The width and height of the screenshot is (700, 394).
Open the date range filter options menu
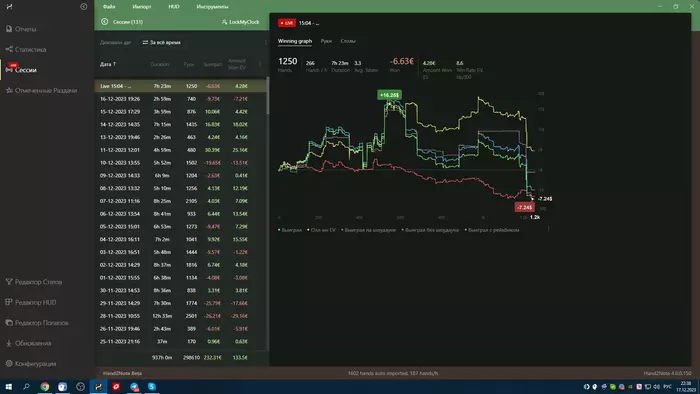tap(266, 42)
